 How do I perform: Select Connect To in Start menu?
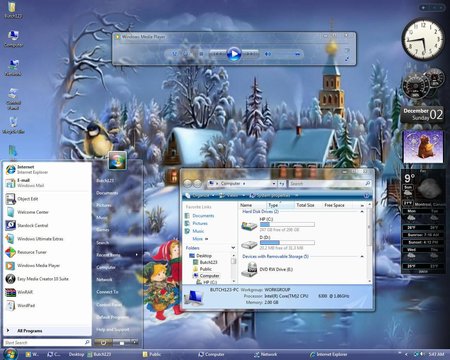tap(107, 292)
